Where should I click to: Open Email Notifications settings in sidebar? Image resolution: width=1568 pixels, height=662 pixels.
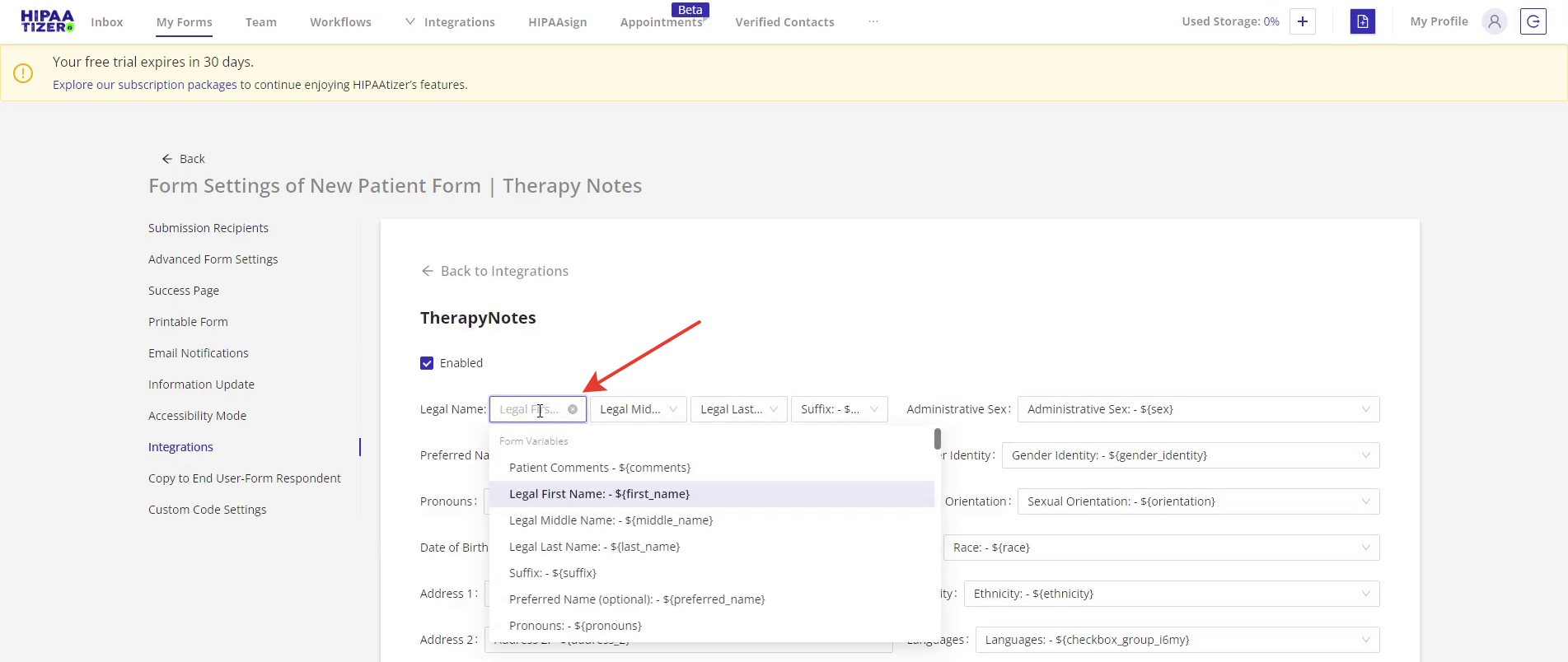[x=199, y=353]
